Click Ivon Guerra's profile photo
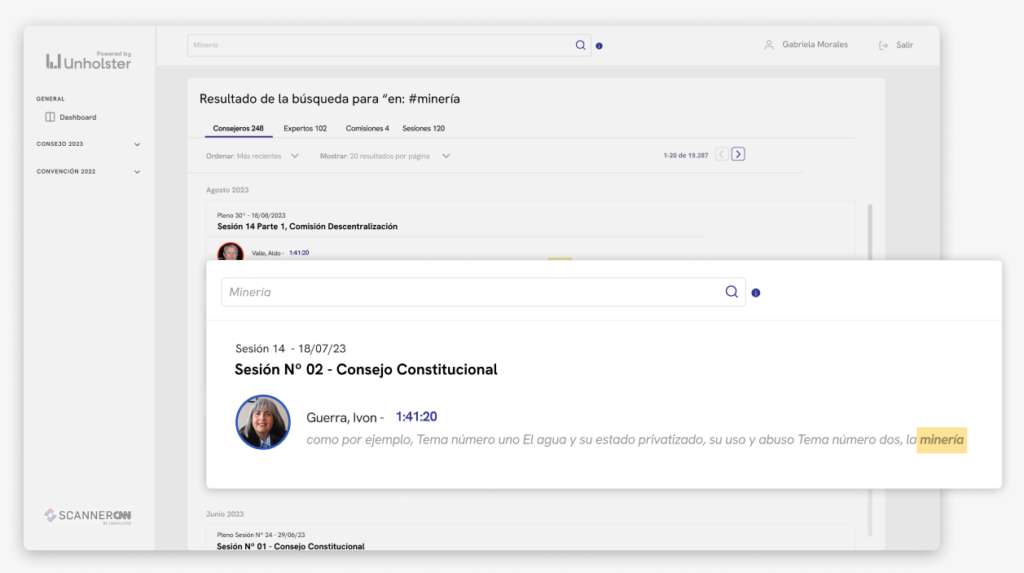Image resolution: width=1024 pixels, height=573 pixels. click(x=263, y=422)
